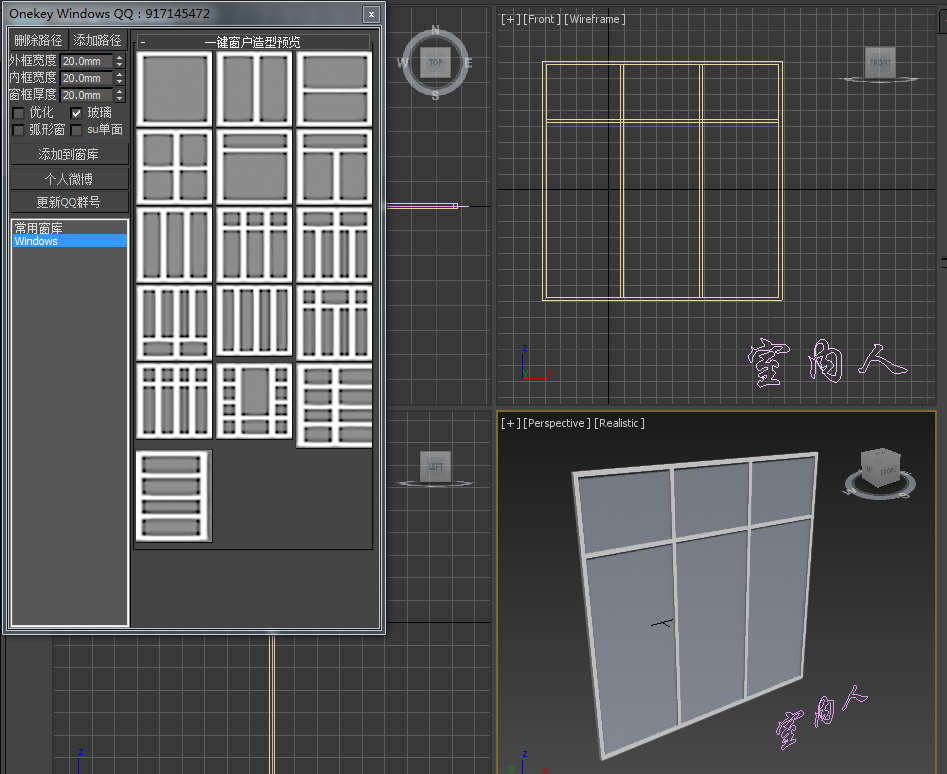
Task: Pick the four-pane grid window preset
Action: [175, 167]
